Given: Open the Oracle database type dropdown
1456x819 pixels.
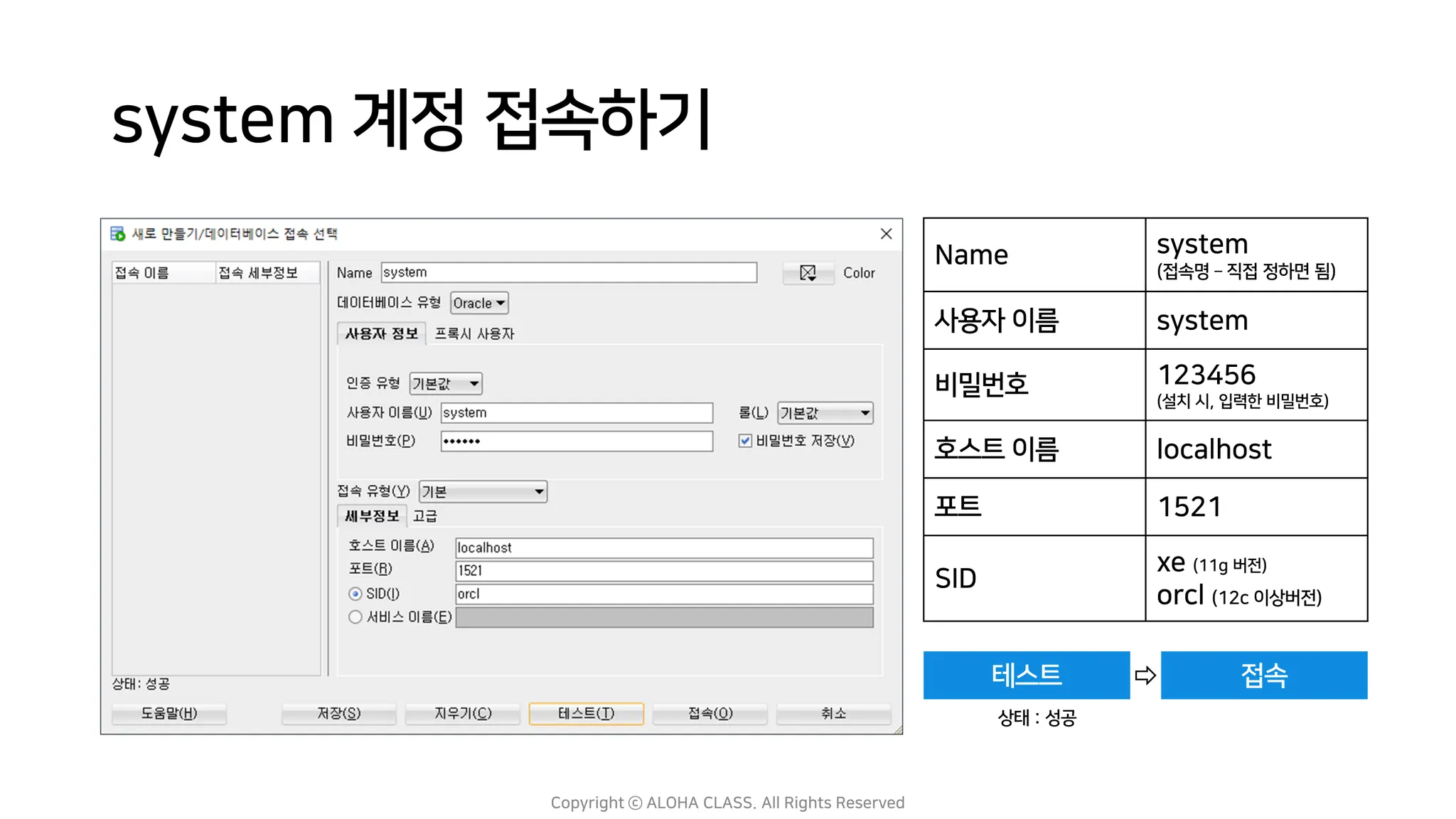Looking at the screenshot, I should (x=480, y=304).
